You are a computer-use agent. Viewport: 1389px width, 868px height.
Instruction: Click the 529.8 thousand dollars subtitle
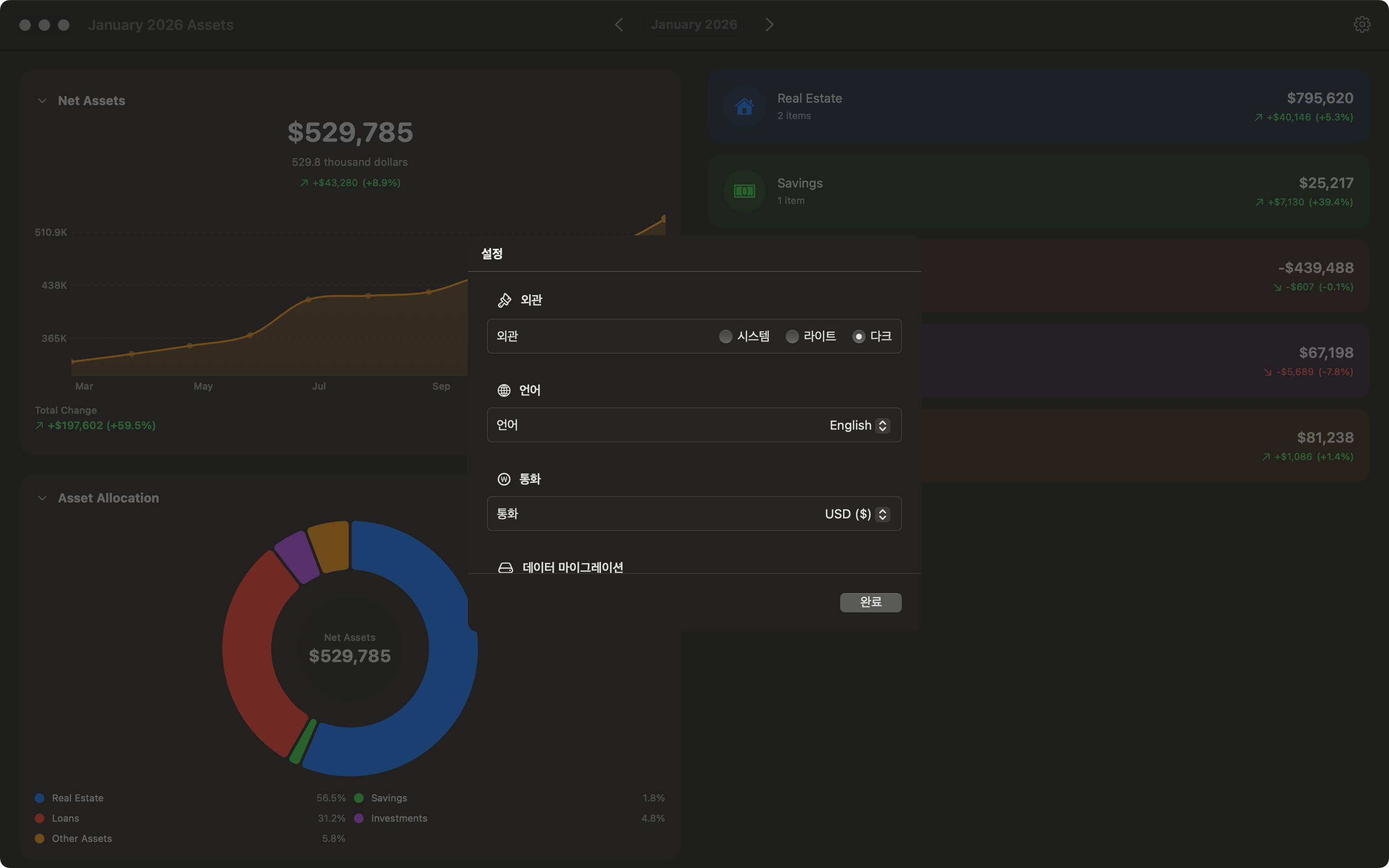tap(350, 163)
